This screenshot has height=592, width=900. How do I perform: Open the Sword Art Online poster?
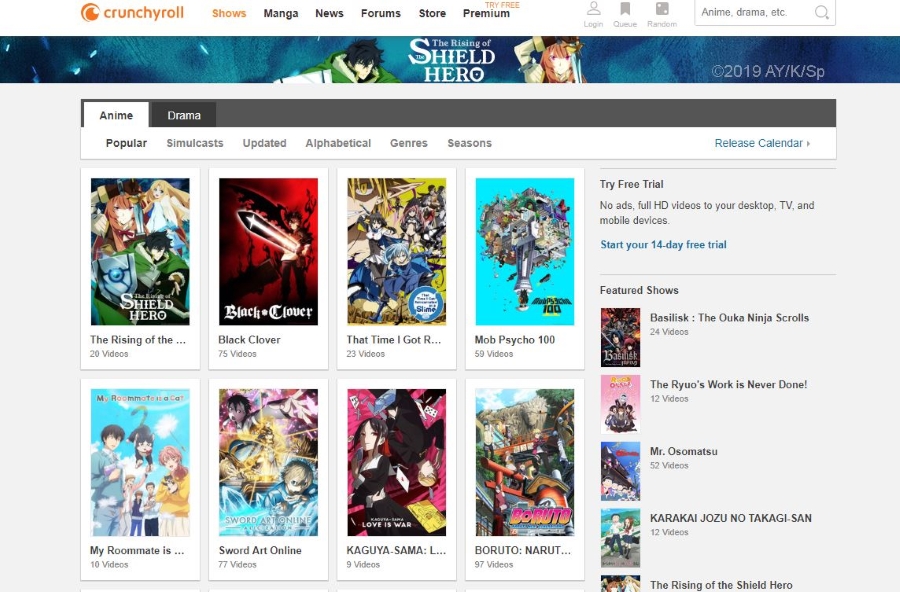[268, 462]
